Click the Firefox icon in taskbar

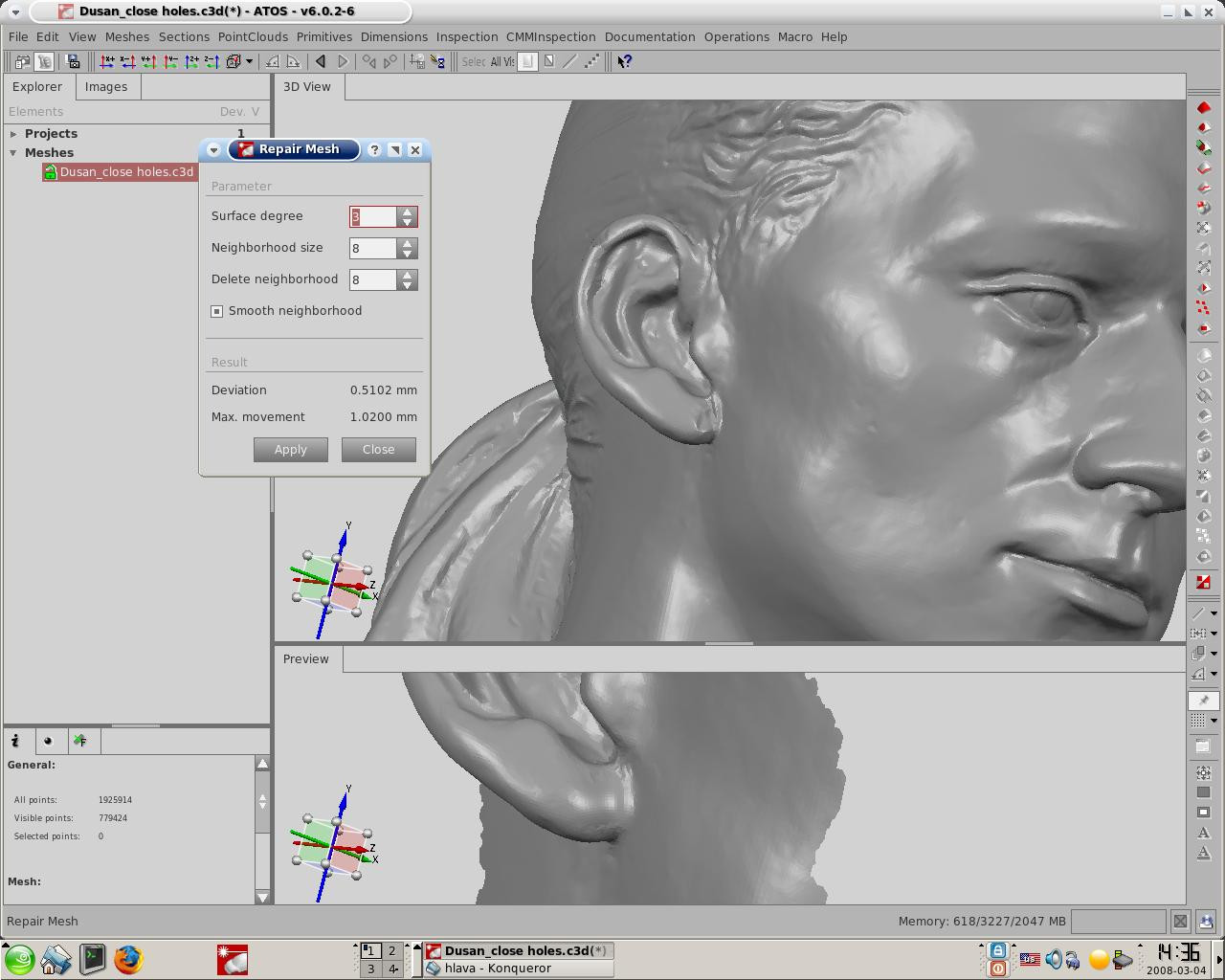coord(128,959)
